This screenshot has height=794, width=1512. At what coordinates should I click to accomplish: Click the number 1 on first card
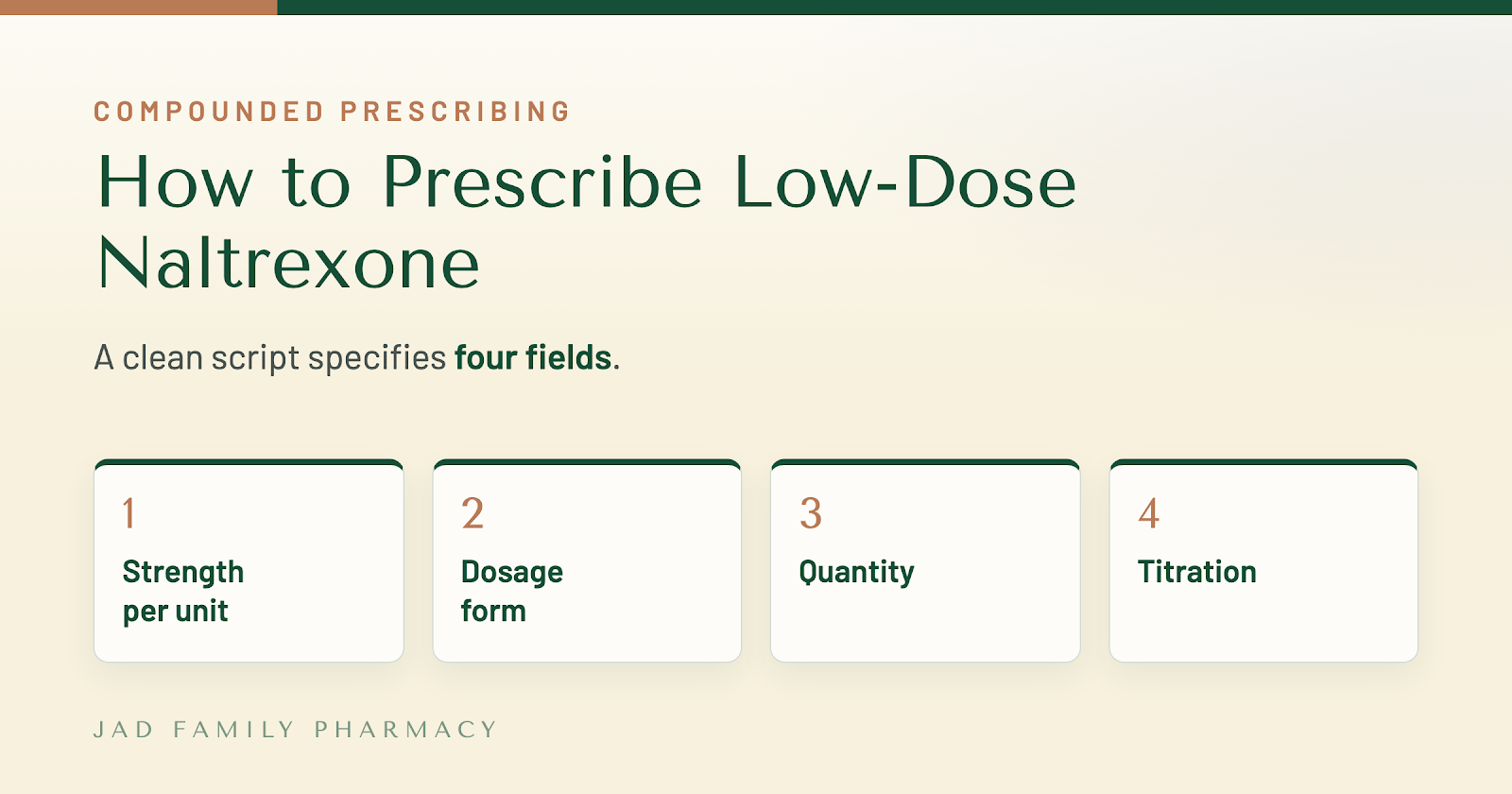tap(129, 513)
